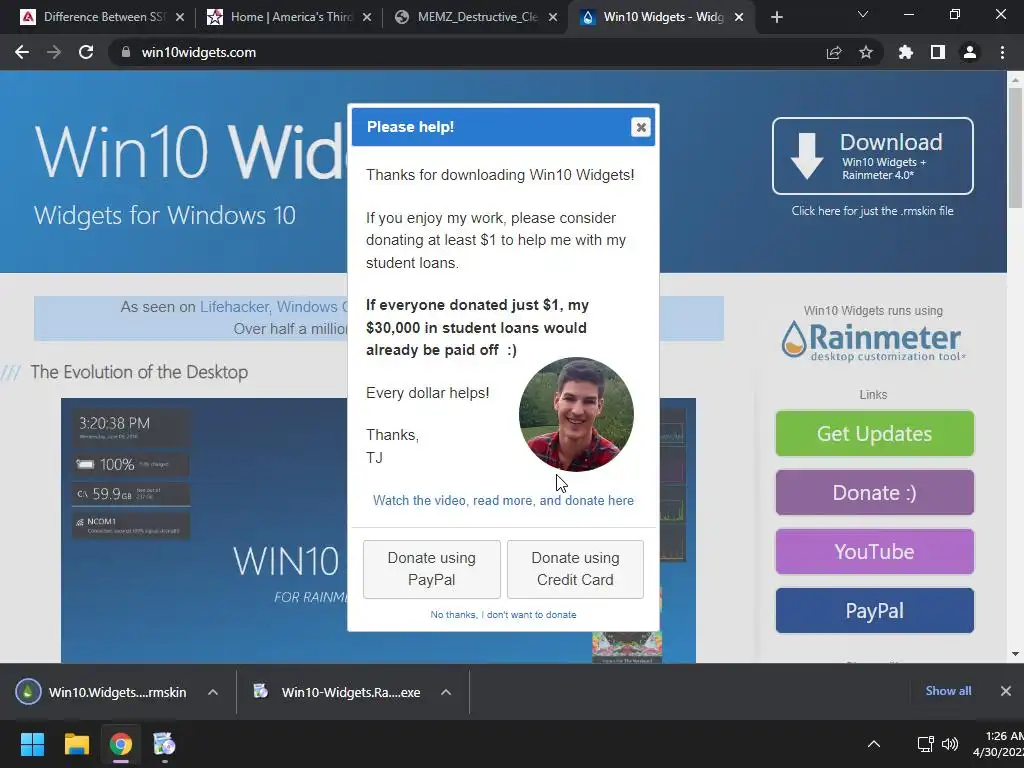
Task: Open 'Watch the video, read more, and donate here' link
Action: click(x=503, y=500)
